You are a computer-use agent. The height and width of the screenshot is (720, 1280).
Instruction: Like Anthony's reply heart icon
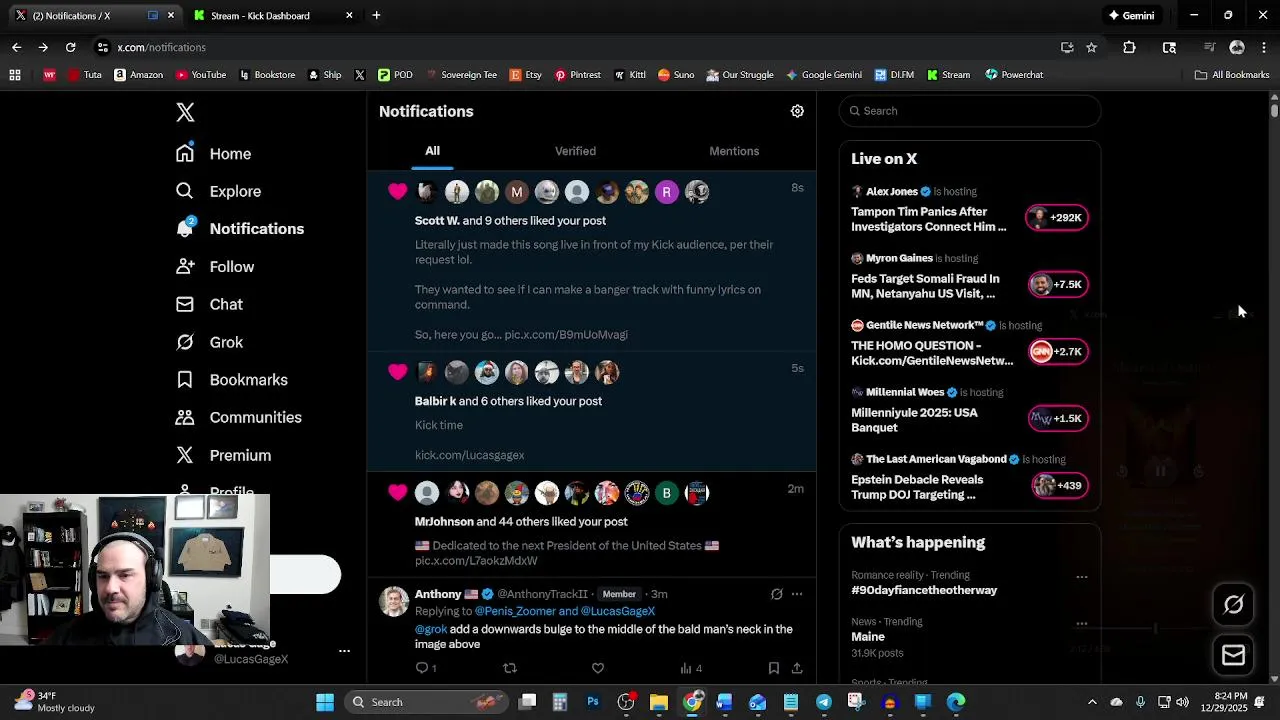pos(598,668)
